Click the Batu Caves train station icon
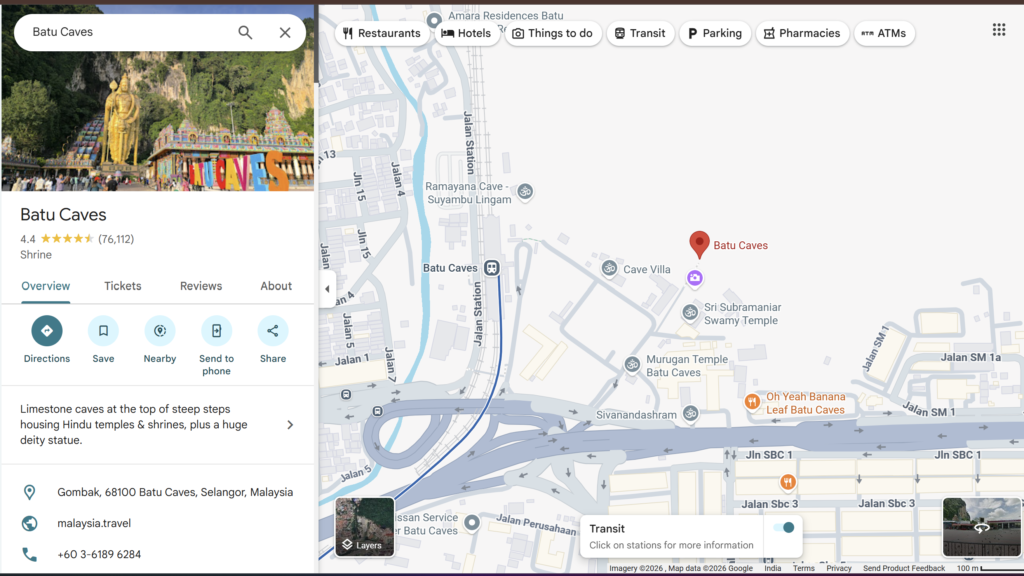This screenshot has width=1024, height=576. click(x=492, y=268)
